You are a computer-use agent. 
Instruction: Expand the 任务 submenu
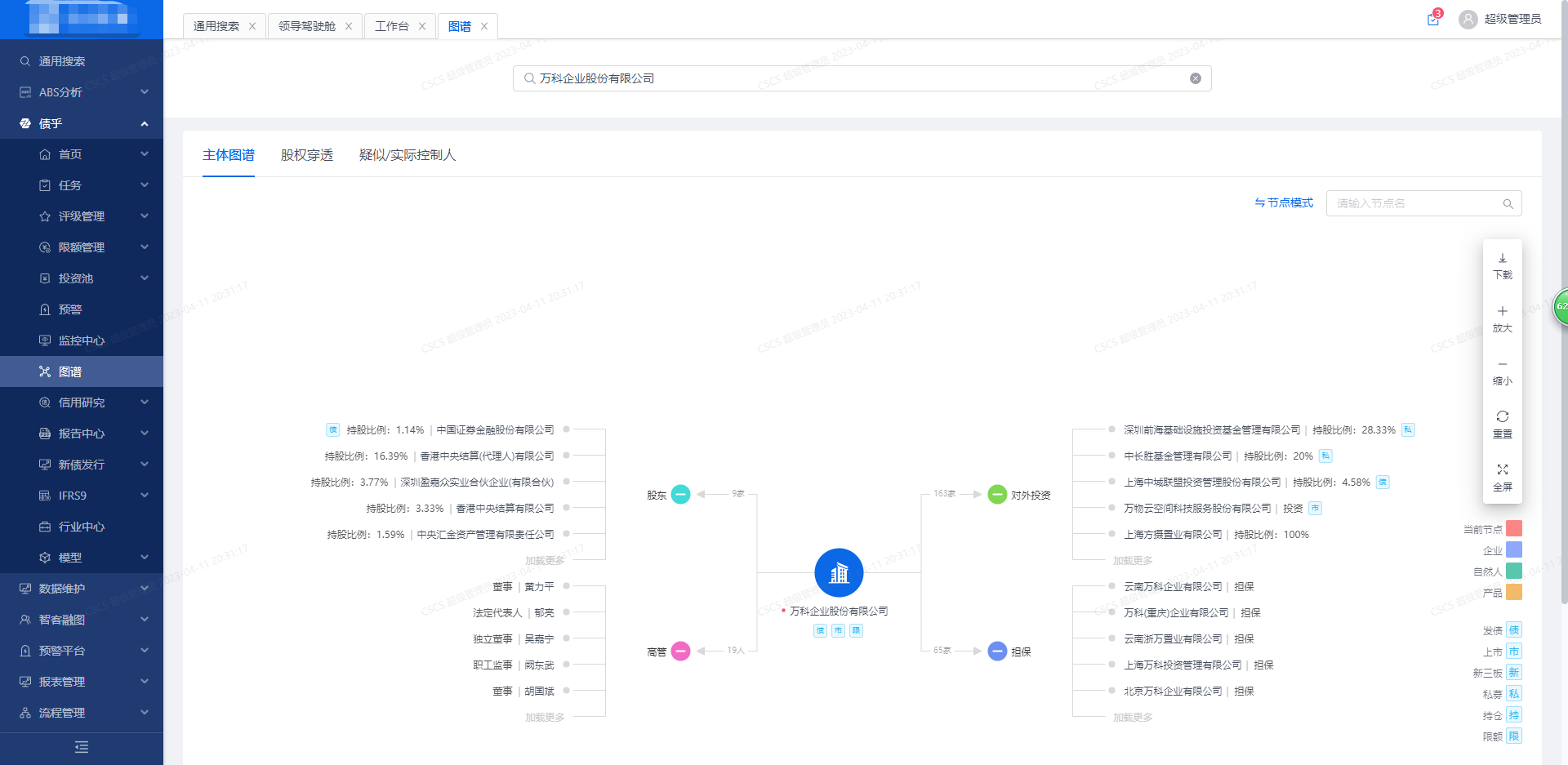(x=82, y=185)
